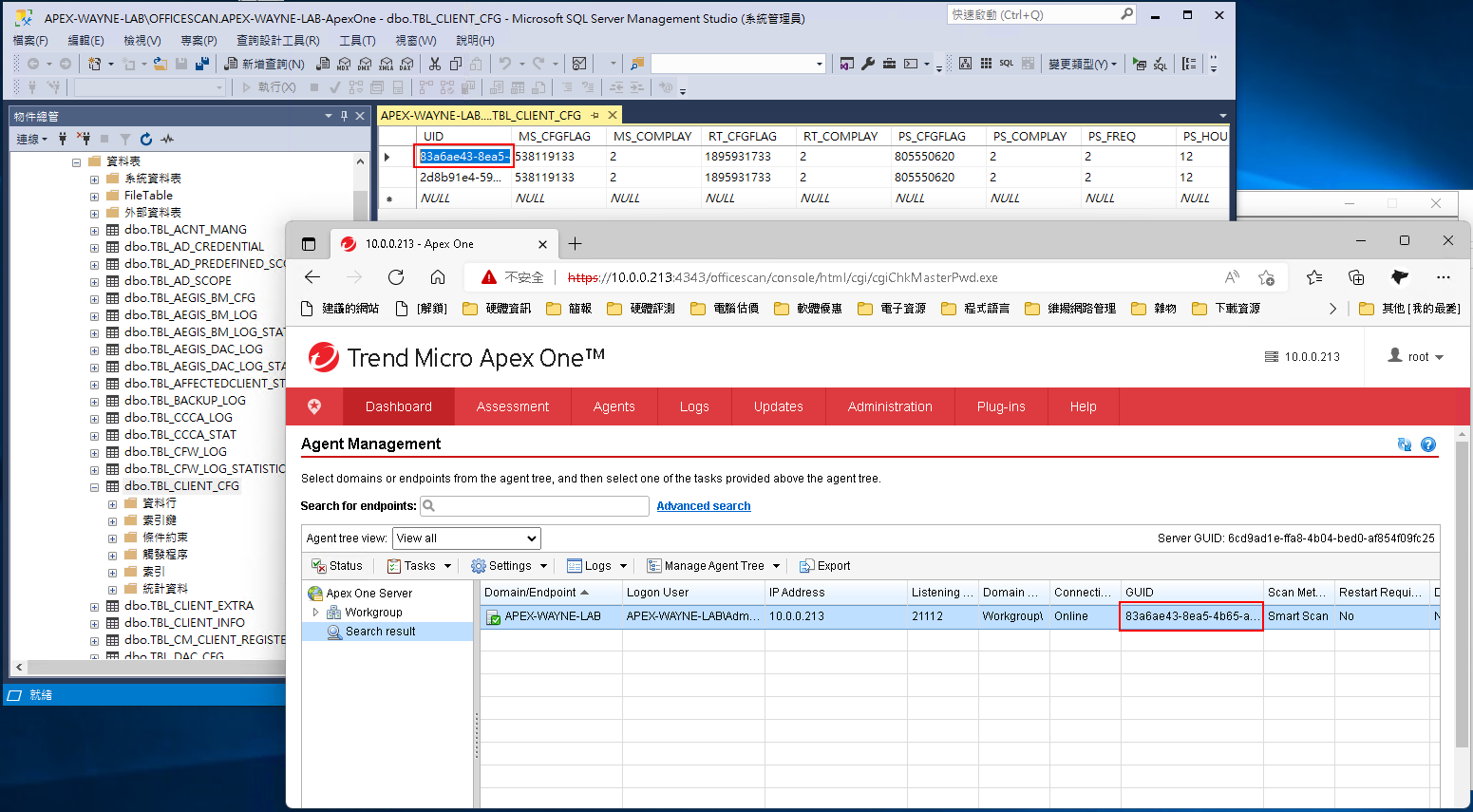The height and width of the screenshot is (812, 1473).
Task: Open the 查詢設計工具(R) menu
Action: [x=277, y=41]
